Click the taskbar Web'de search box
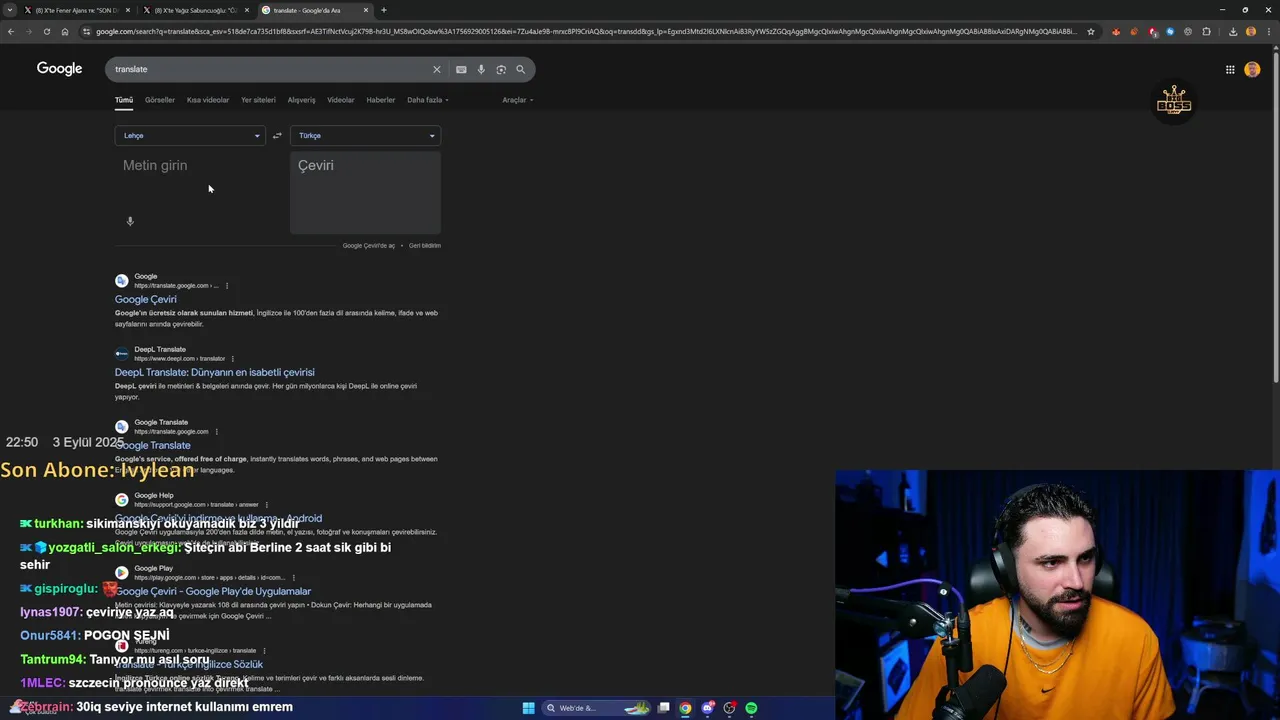The height and width of the screenshot is (720, 1280). tap(597, 708)
